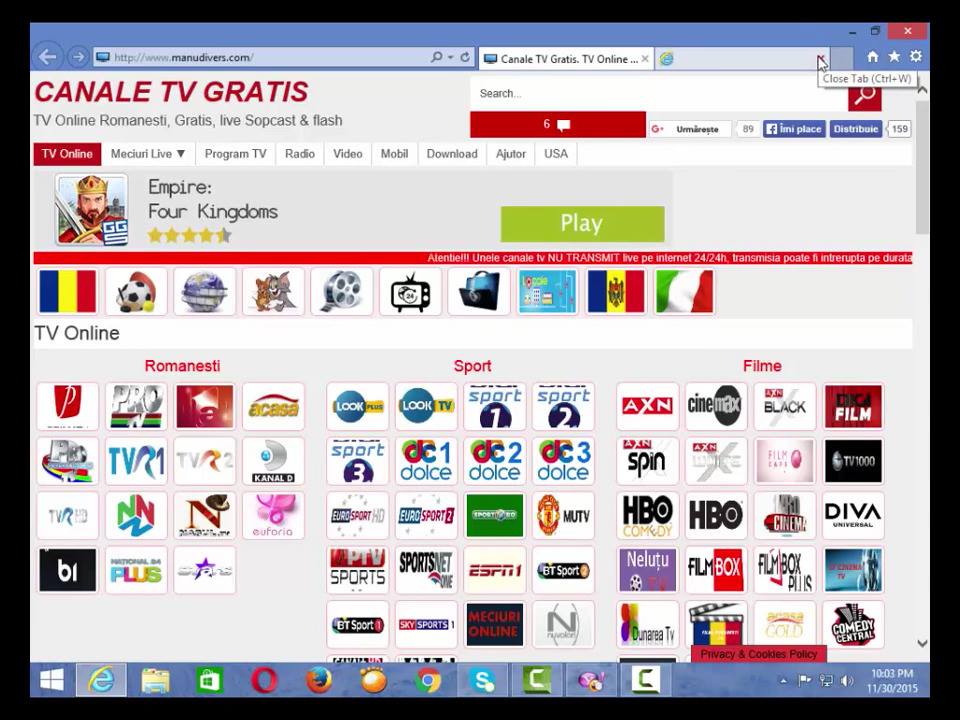
Task: Open the Dolce Sport 3 channel icon
Action: pyautogui.click(x=563, y=461)
